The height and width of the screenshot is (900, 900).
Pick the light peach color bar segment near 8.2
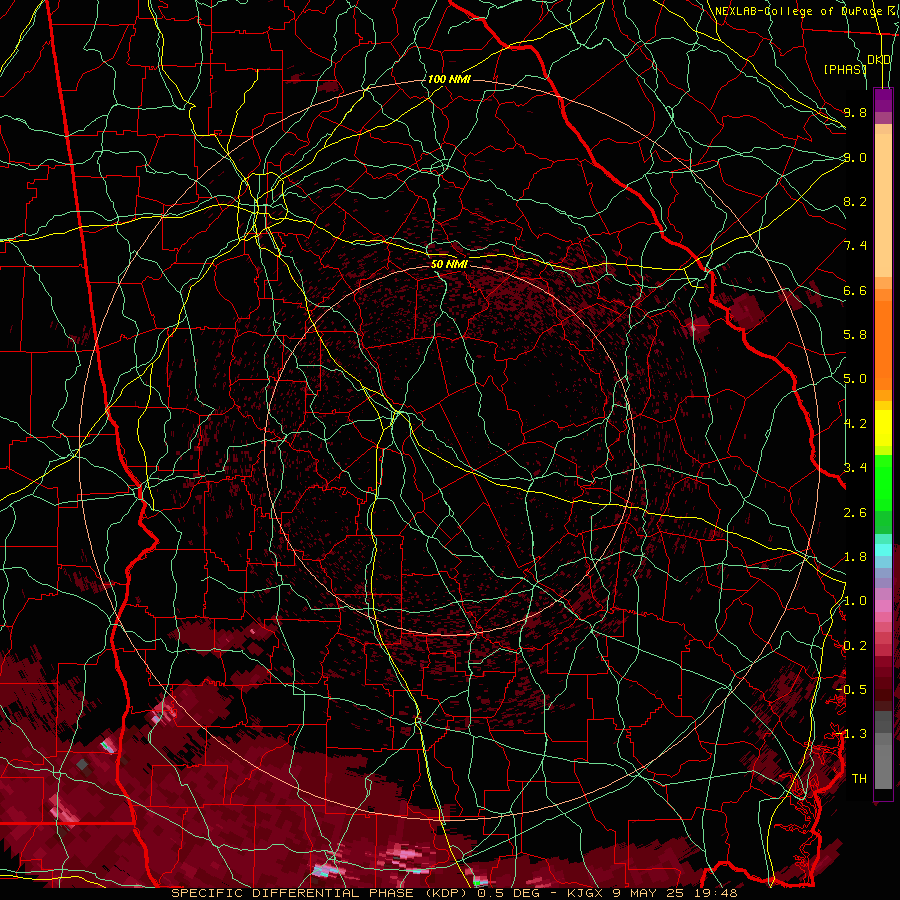coord(883,205)
